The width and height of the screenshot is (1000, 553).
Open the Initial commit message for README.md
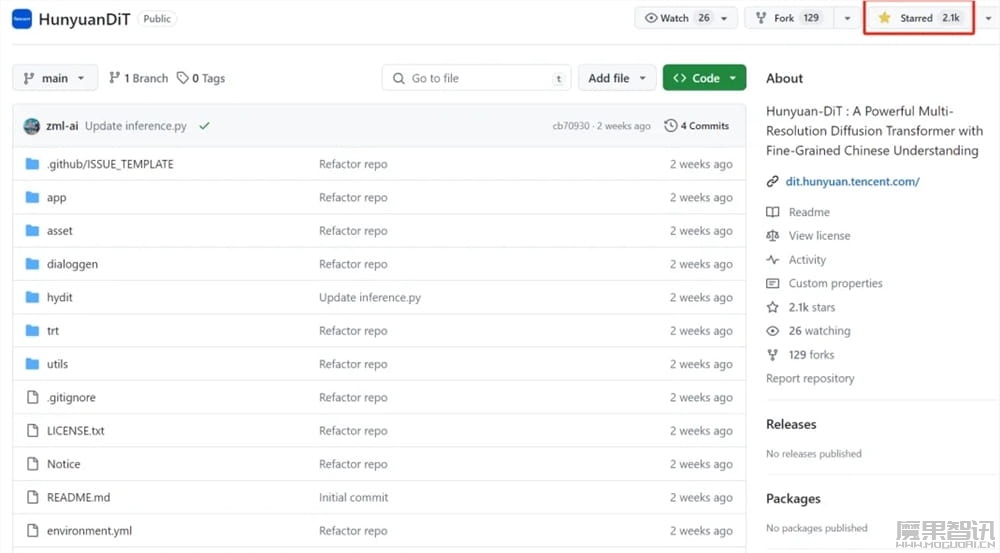point(353,497)
